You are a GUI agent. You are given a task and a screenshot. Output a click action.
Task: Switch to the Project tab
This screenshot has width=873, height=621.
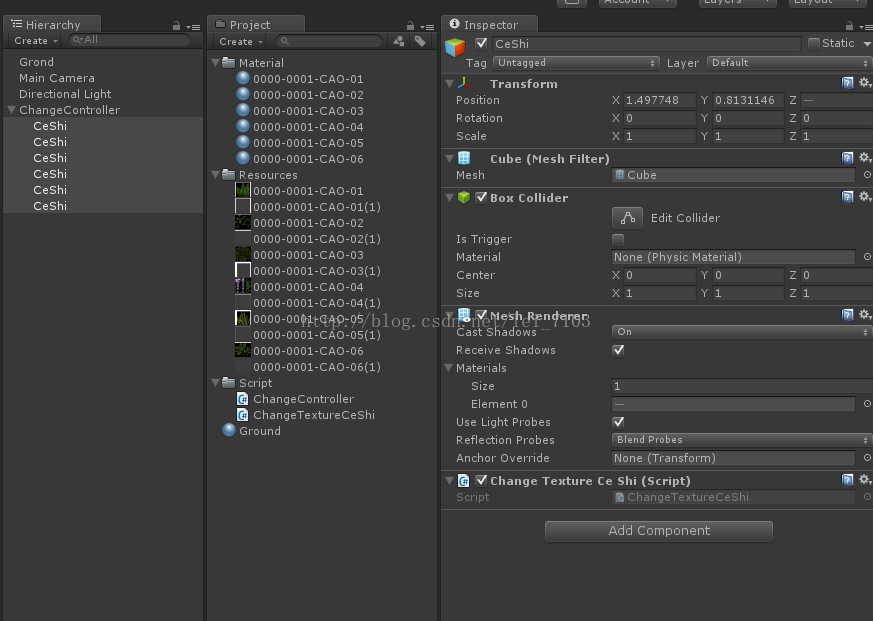tap(256, 25)
